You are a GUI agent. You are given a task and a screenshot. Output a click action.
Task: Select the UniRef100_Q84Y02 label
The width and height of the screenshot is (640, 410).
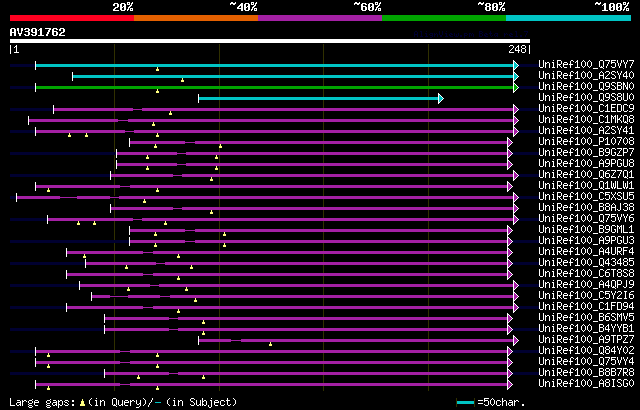coord(586,351)
